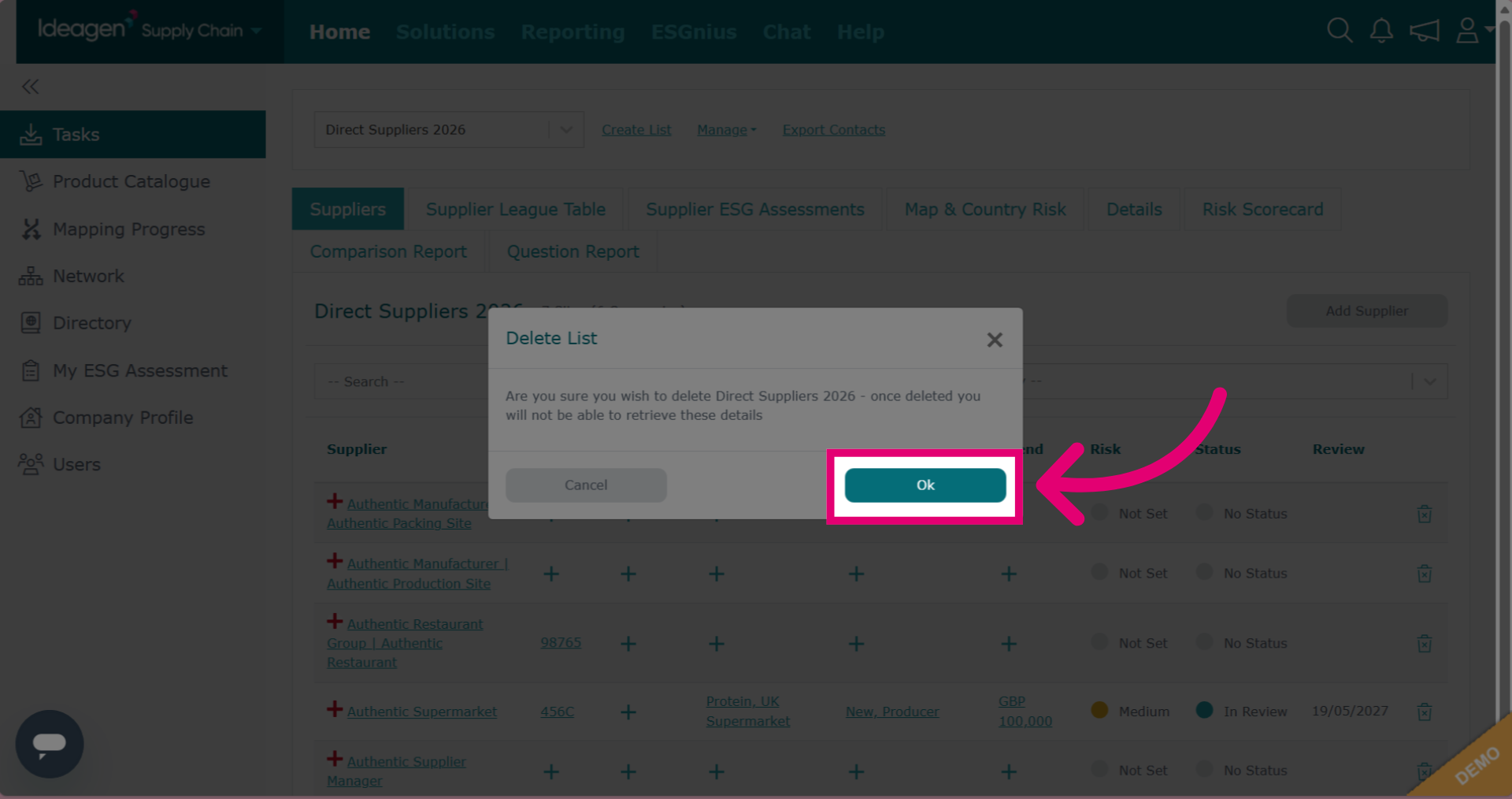Image resolution: width=1512 pixels, height=799 pixels.
Task: Confirm list deletion with the Ok button
Action: pos(925,485)
